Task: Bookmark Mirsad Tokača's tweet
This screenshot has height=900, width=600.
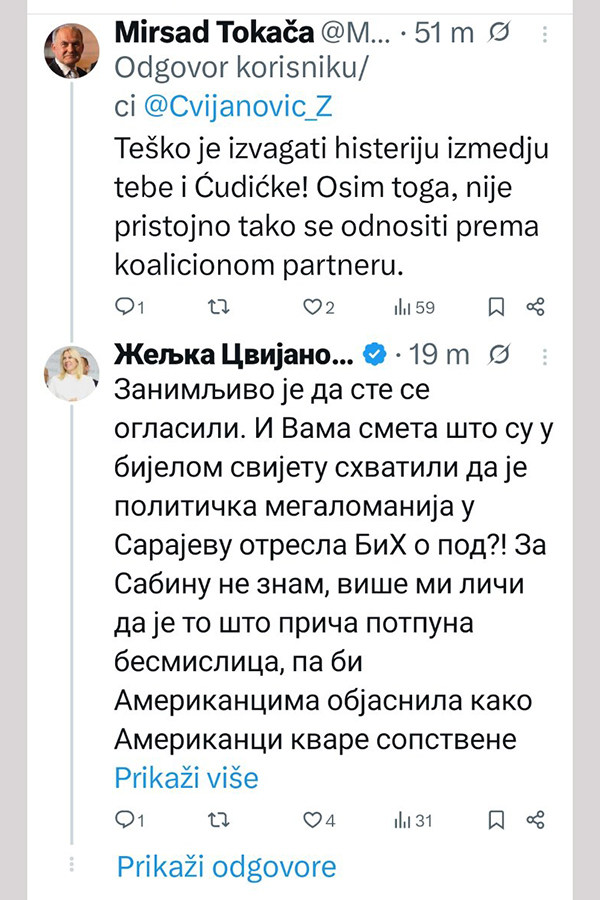Action: pyautogui.click(x=494, y=307)
